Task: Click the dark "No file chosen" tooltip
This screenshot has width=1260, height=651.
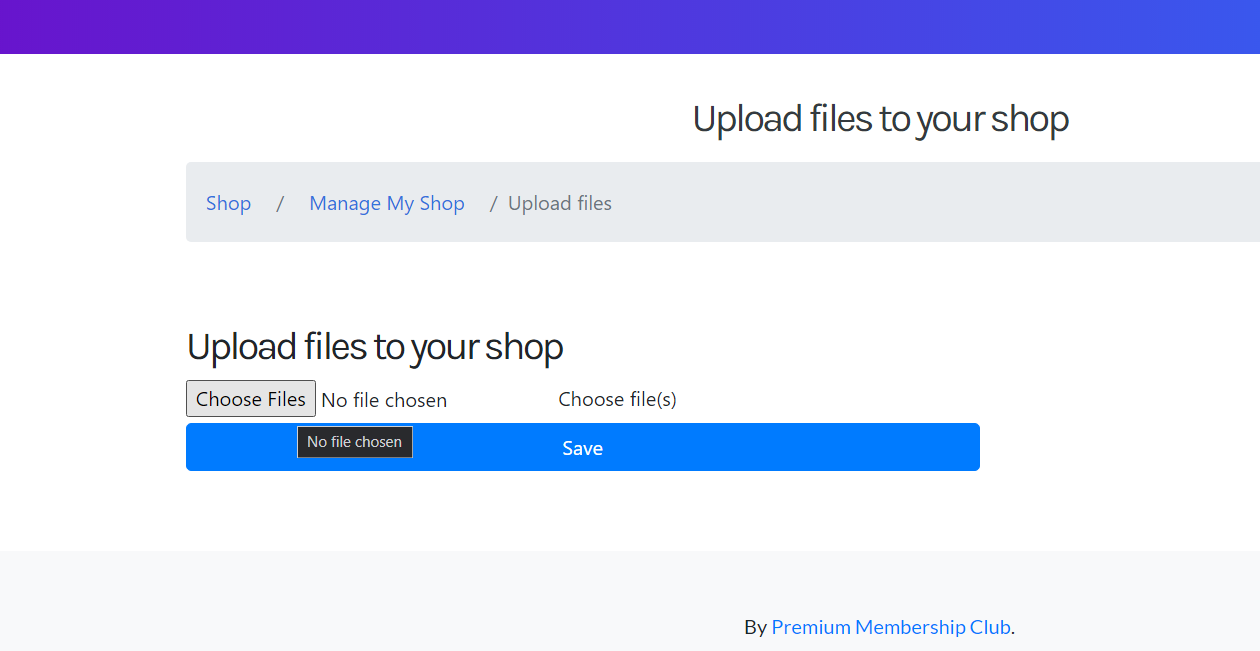Action: pyautogui.click(x=355, y=442)
